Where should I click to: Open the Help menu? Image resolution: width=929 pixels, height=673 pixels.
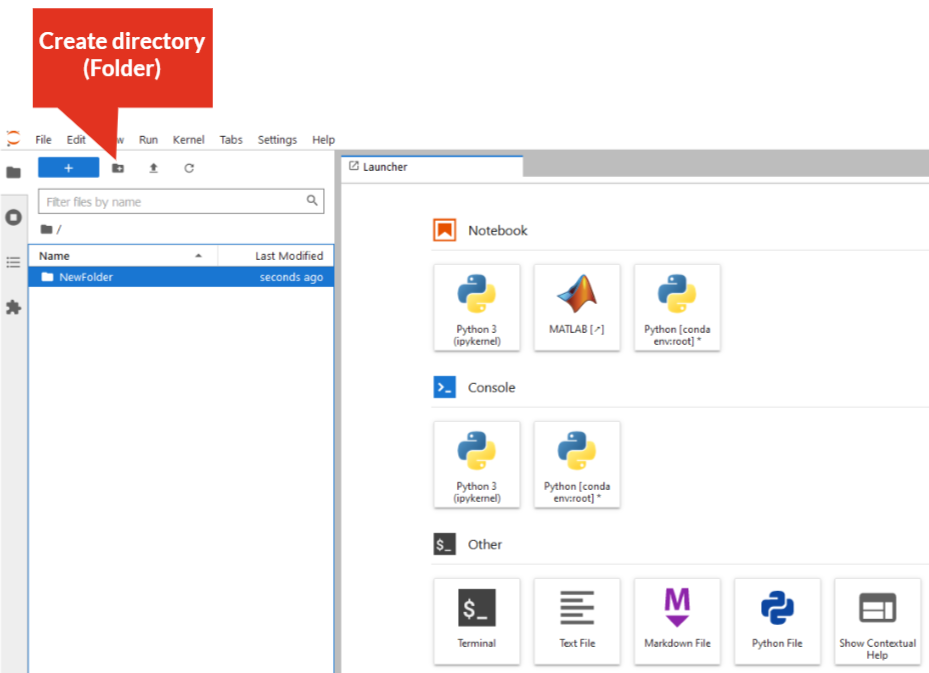coord(323,140)
